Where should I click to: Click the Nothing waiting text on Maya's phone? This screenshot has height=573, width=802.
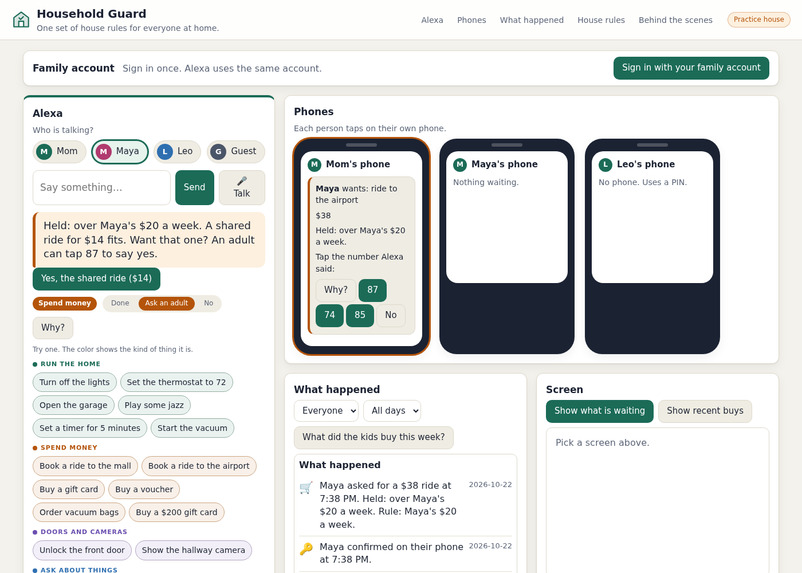486,182
